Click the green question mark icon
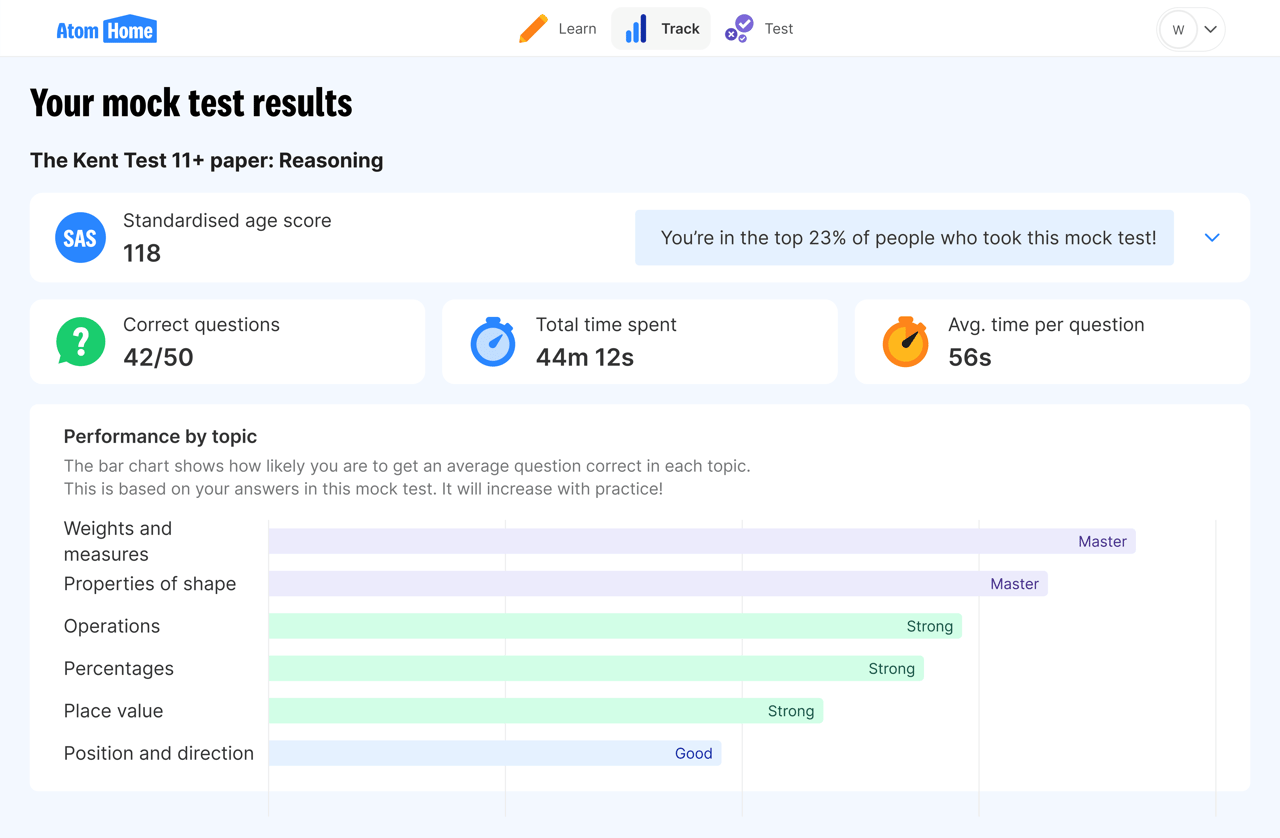 (81, 341)
